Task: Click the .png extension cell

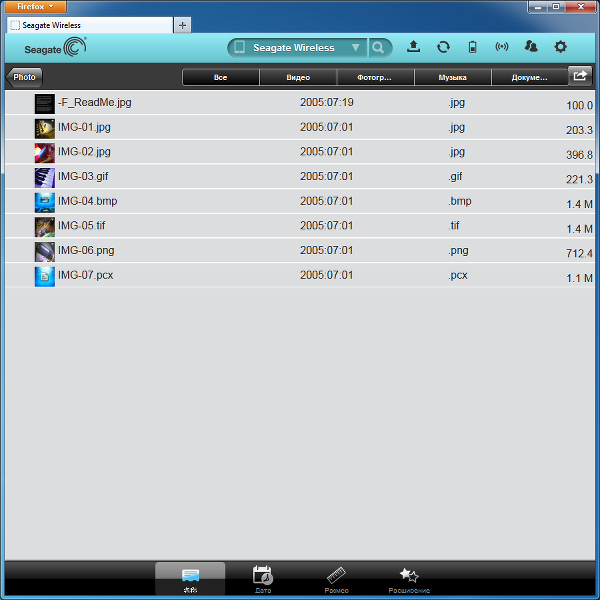Action: [x=458, y=251]
